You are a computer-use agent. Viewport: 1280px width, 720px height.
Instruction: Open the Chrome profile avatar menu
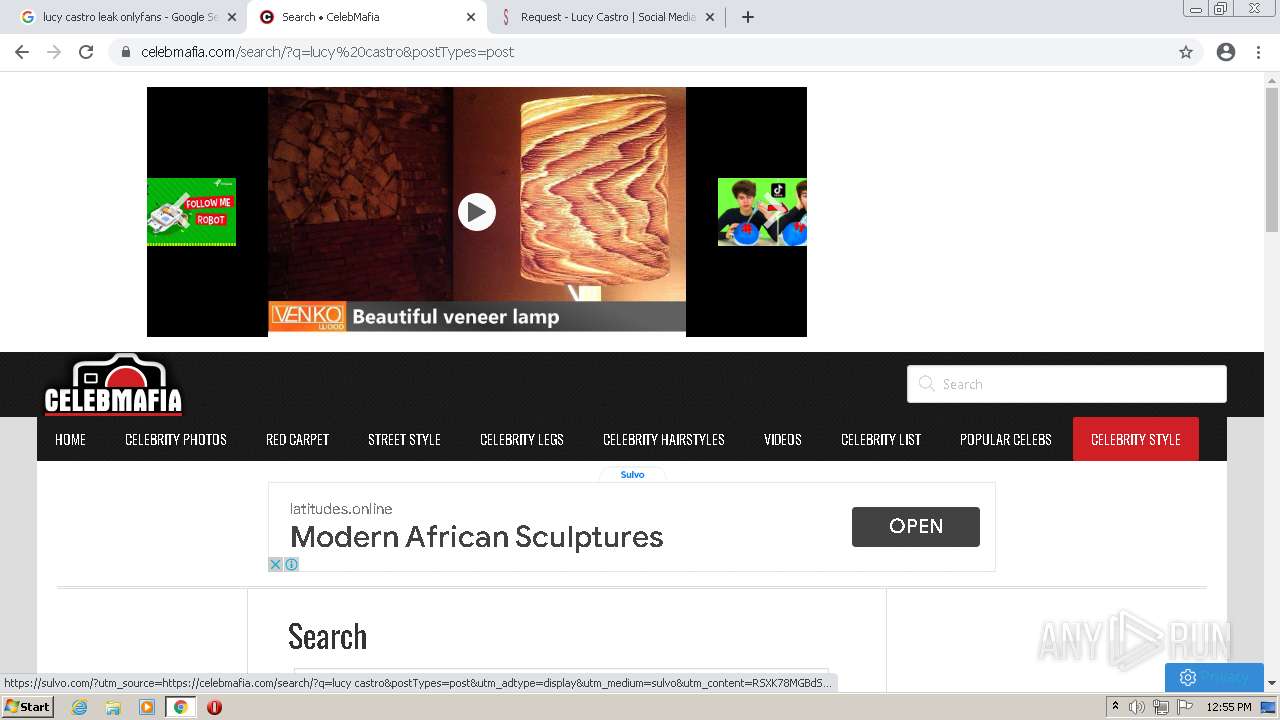(x=1226, y=52)
